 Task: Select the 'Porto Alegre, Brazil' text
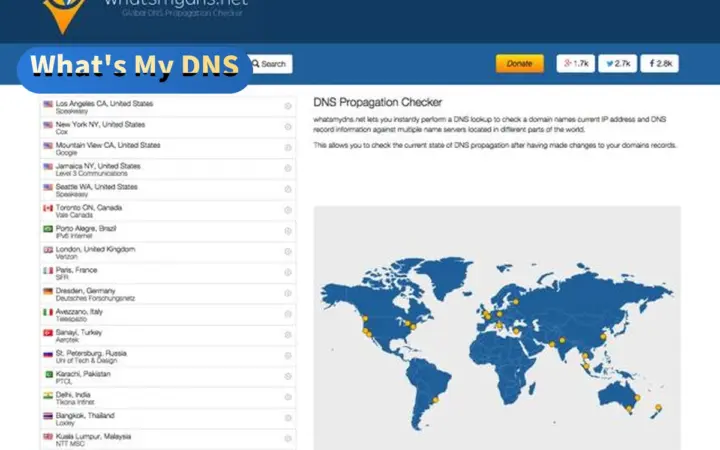86,228
